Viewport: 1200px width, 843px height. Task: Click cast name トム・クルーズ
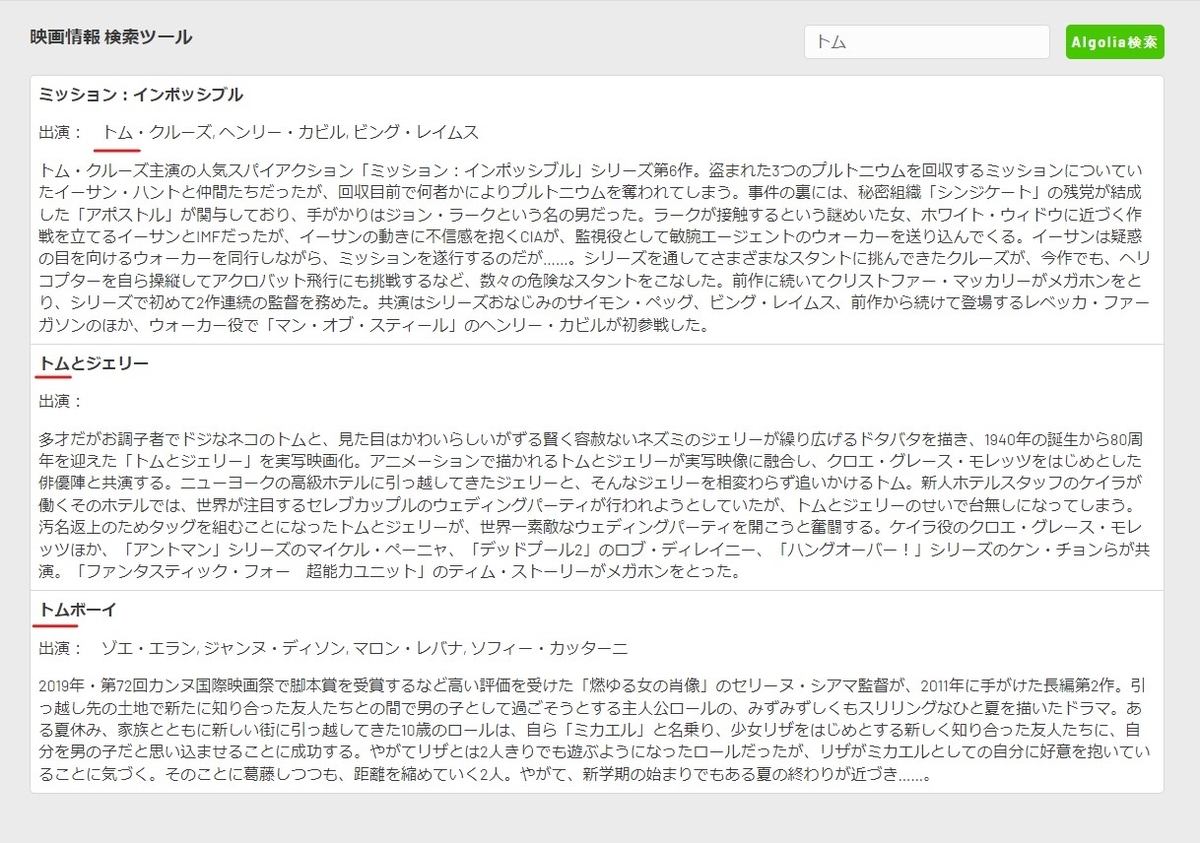tap(157, 132)
